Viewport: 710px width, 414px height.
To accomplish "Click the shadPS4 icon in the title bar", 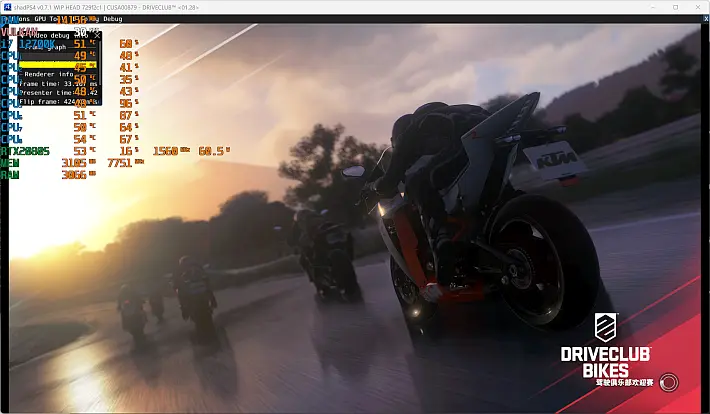I will coord(7,7).
